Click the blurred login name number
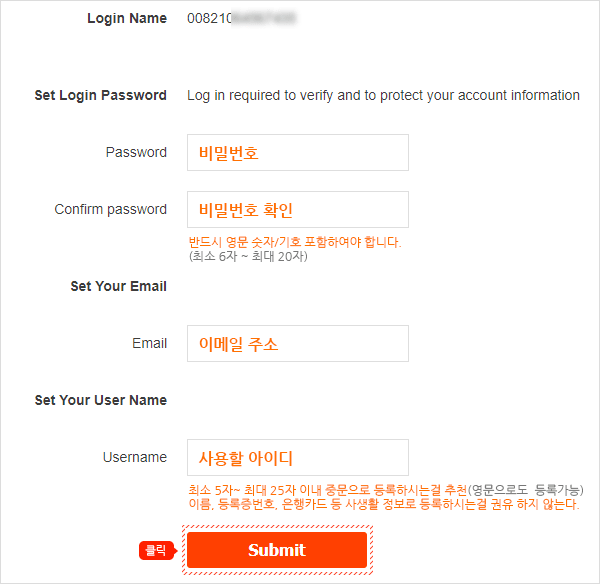The image size is (600, 584). (x=243, y=18)
